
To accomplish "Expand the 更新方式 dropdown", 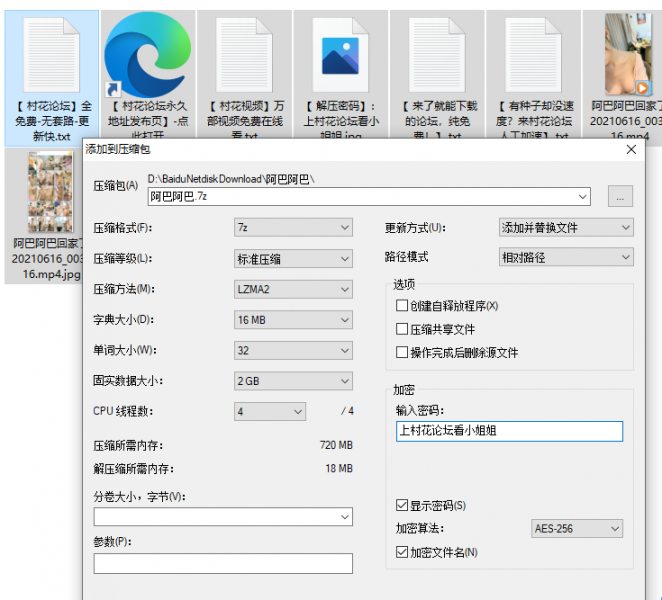I will point(565,228).
